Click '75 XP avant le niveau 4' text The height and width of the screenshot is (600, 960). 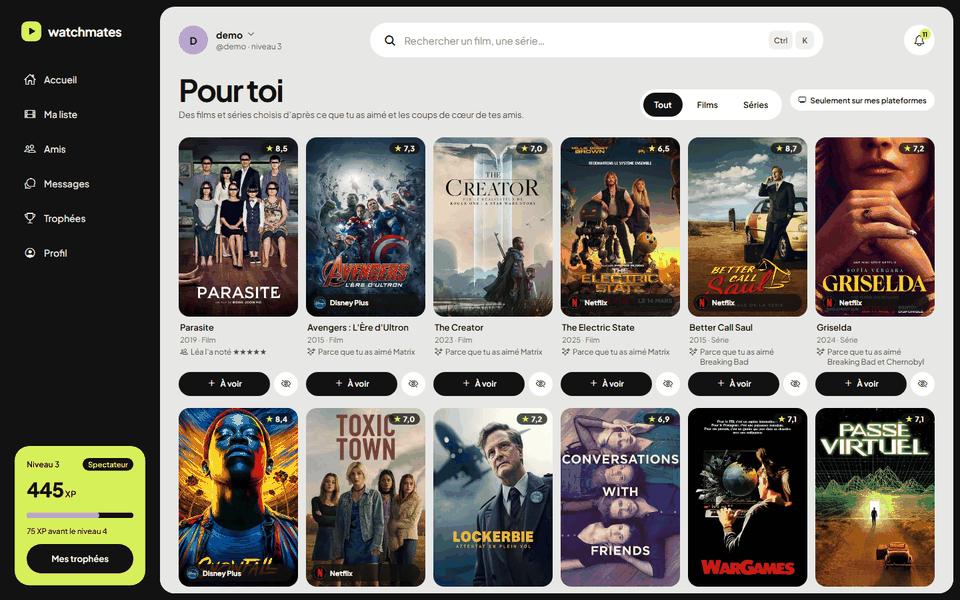point(67,531)
